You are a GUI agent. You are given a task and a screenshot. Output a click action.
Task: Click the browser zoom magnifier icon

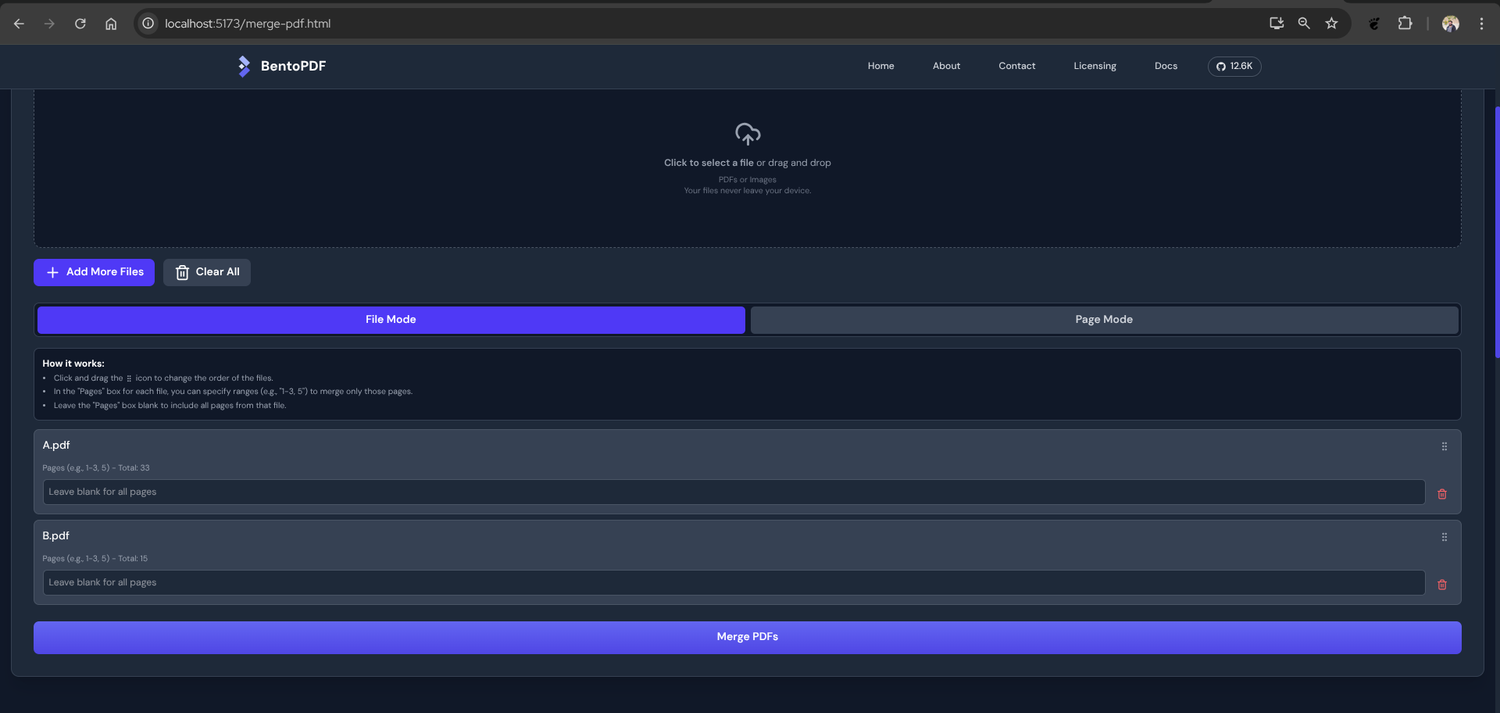[1304, 23]
